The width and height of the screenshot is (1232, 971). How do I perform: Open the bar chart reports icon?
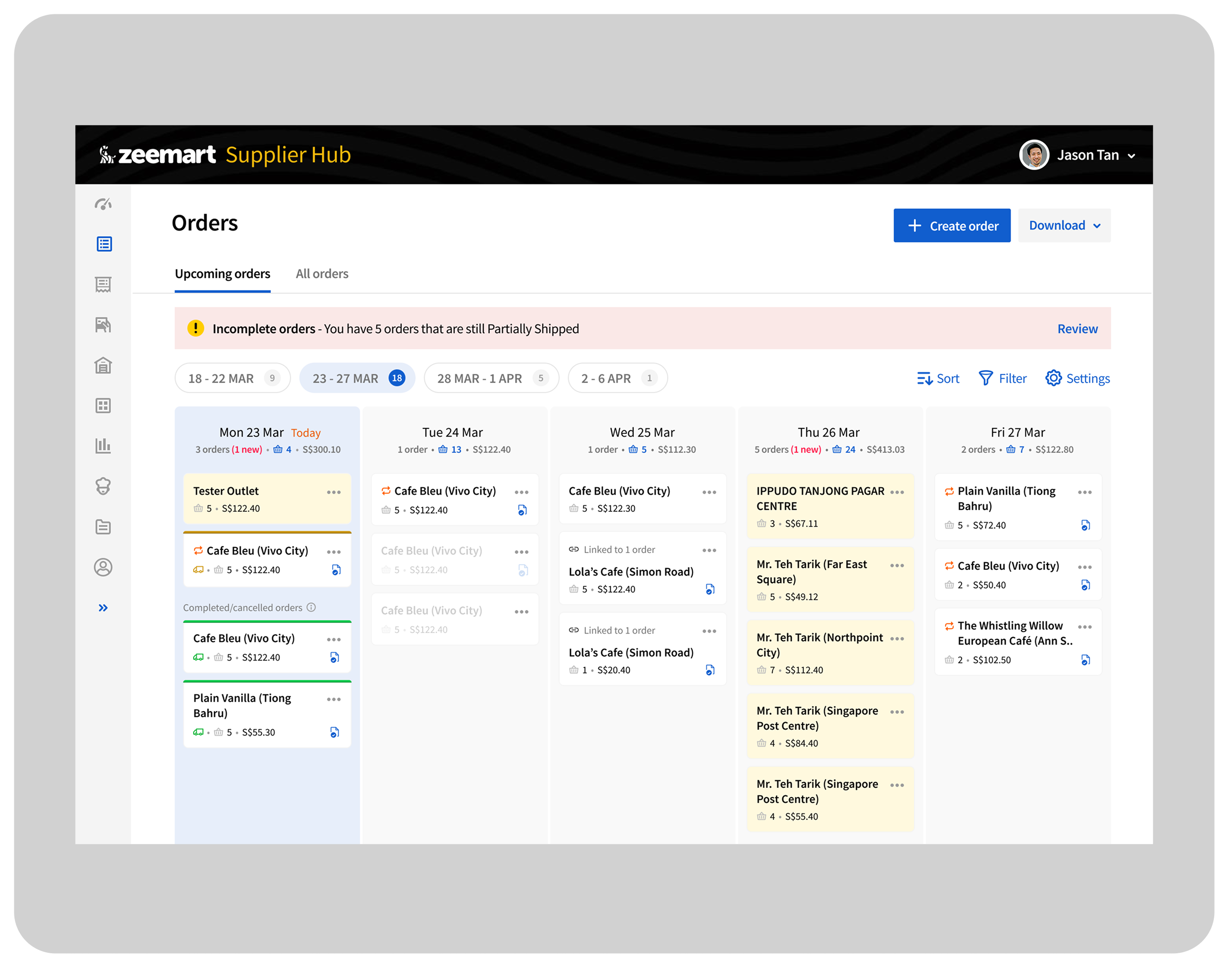[103, 446]
